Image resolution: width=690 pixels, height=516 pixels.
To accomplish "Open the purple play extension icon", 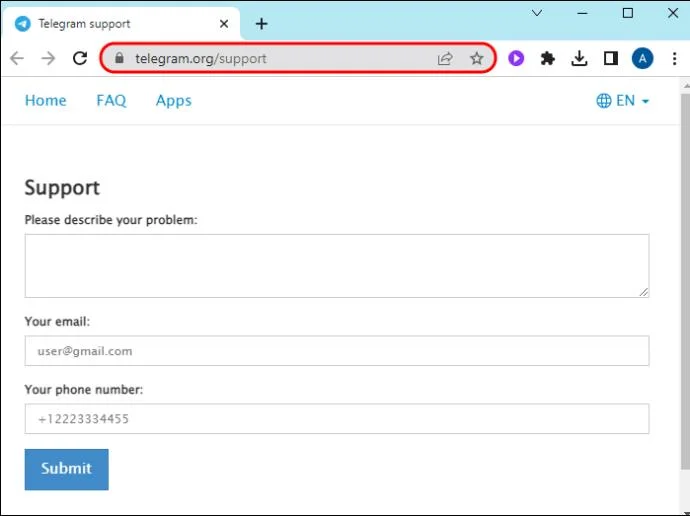I will pos(516,58).
